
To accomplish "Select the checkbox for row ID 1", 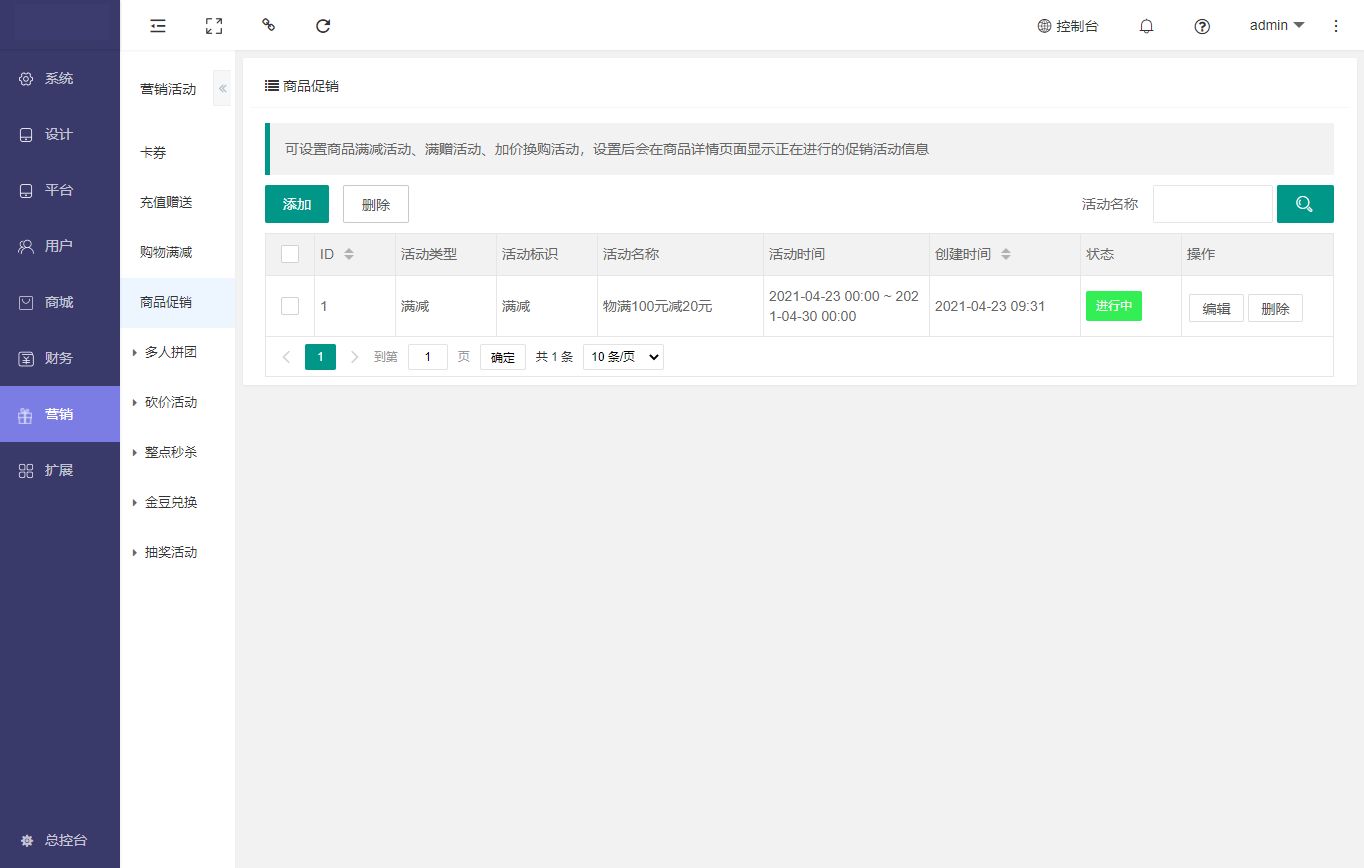I will click(290, 306).
